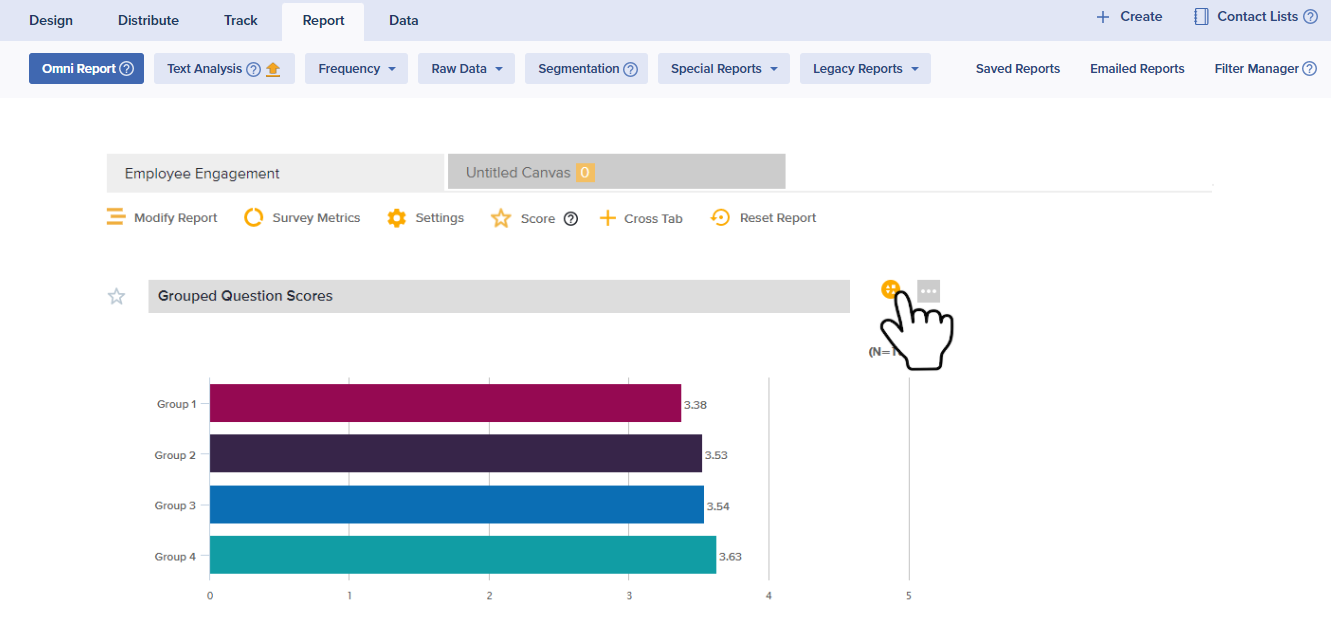Open Survey Metrics
This screenshot has height=627, width=1331.
(x=303, y=218)
